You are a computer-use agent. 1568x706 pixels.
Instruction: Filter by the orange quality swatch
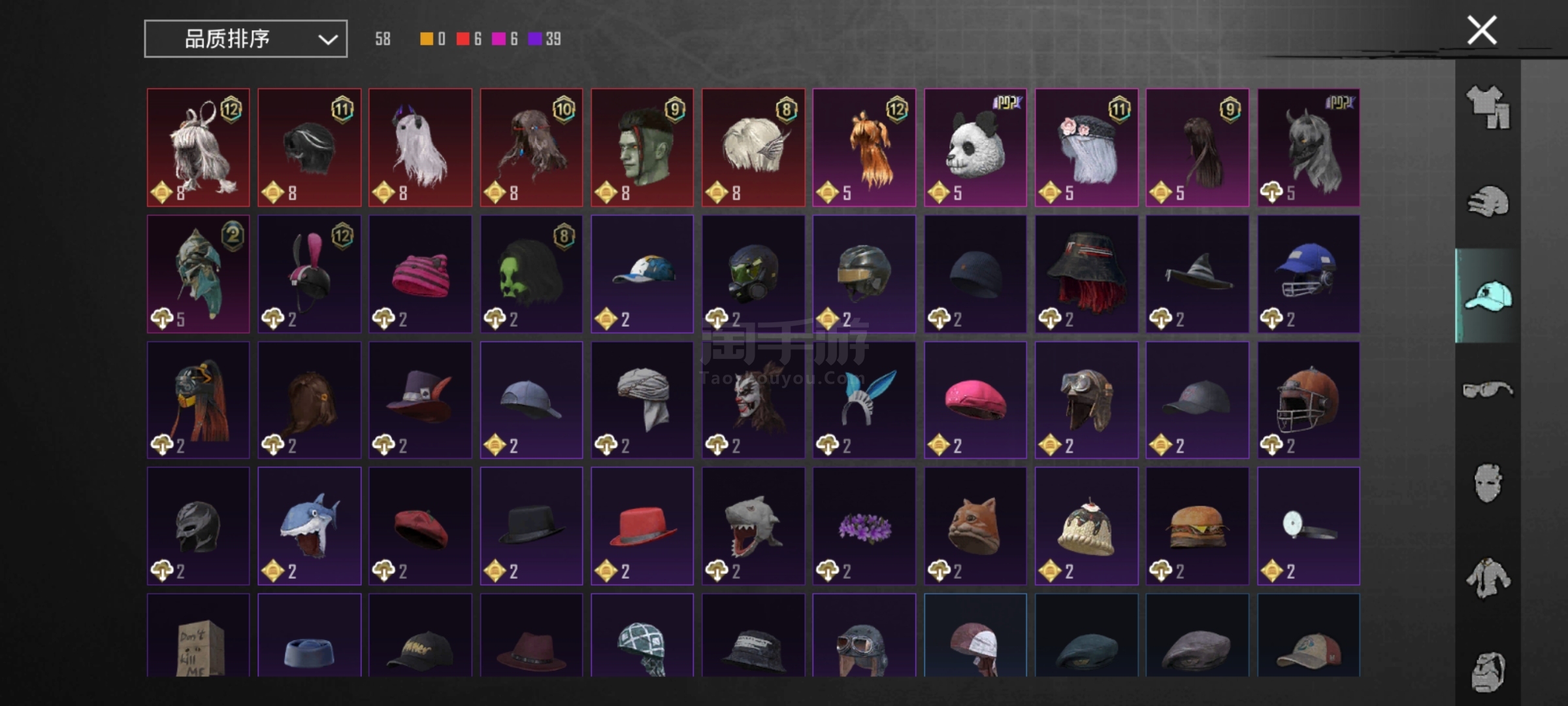[426, 39]
